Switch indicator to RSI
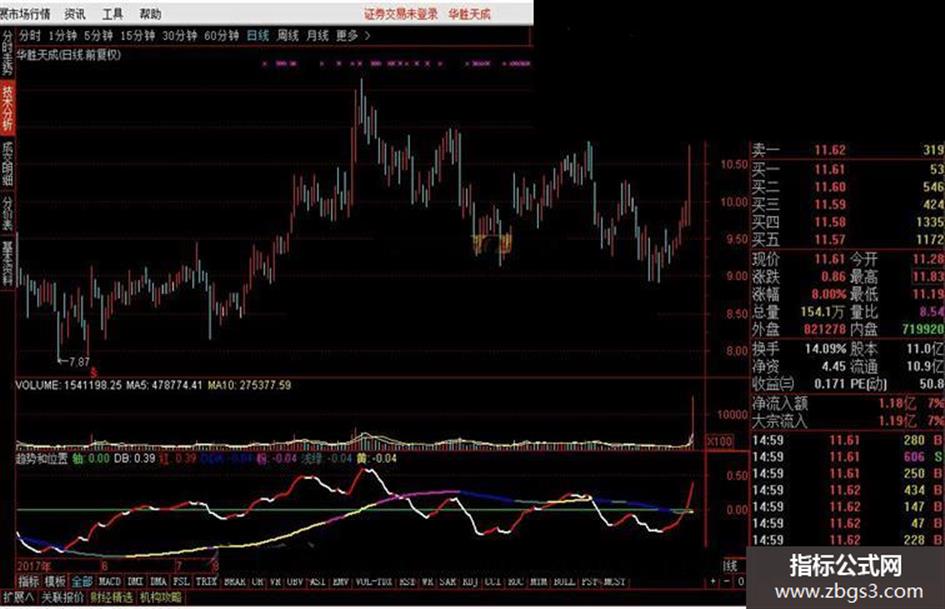This screenshot has height=609, width=945. click(x=407, y=581)
